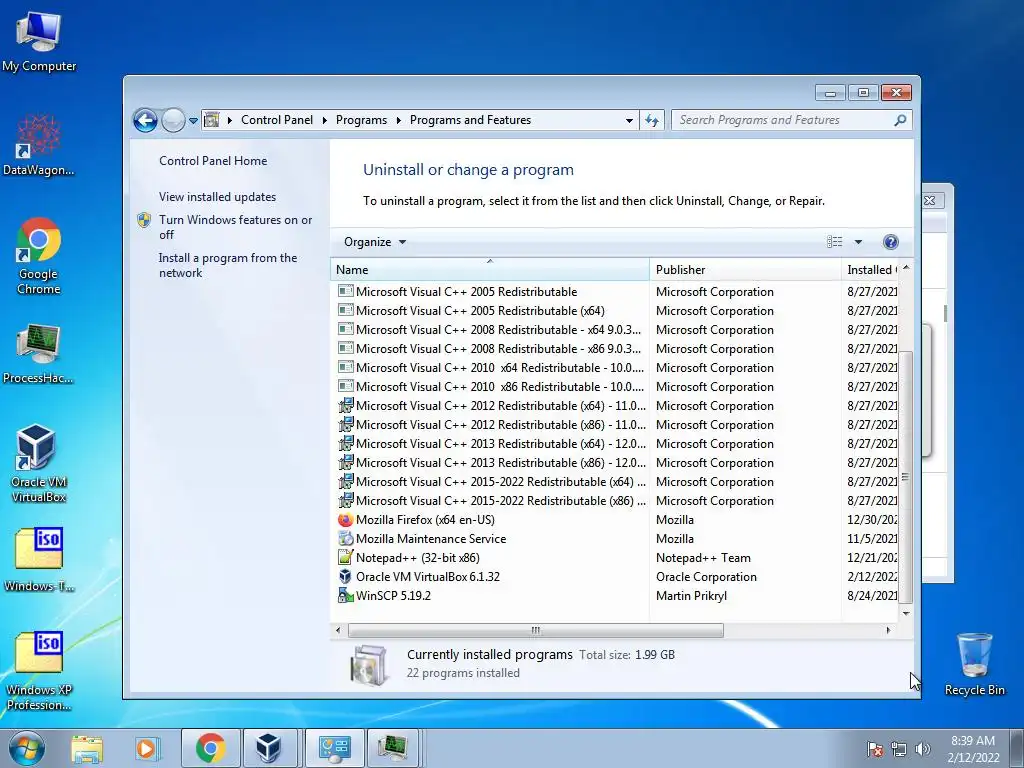
Task: Click the search magnifier icon
Action: tap(900, 120)
